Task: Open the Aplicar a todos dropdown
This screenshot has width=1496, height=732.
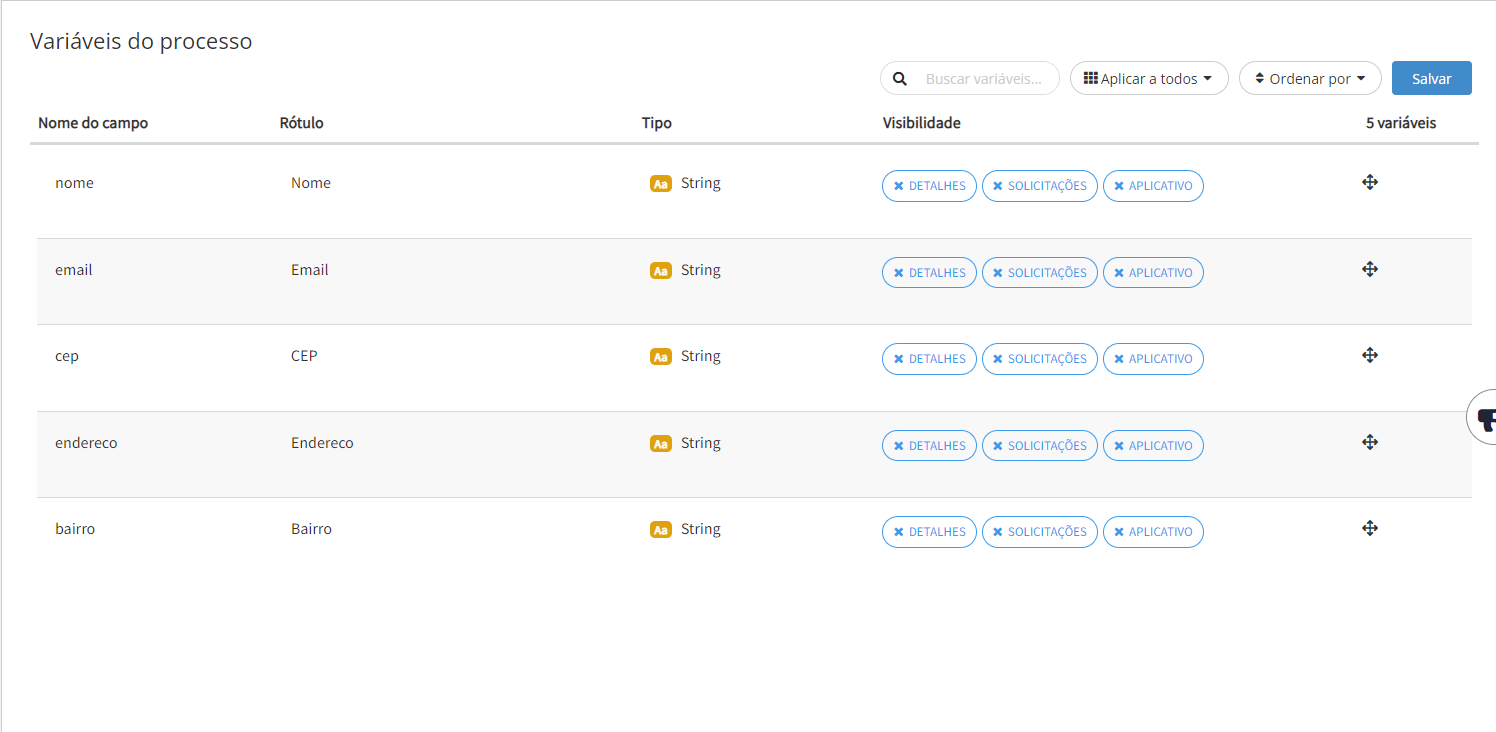Action: click(1148, 79)
